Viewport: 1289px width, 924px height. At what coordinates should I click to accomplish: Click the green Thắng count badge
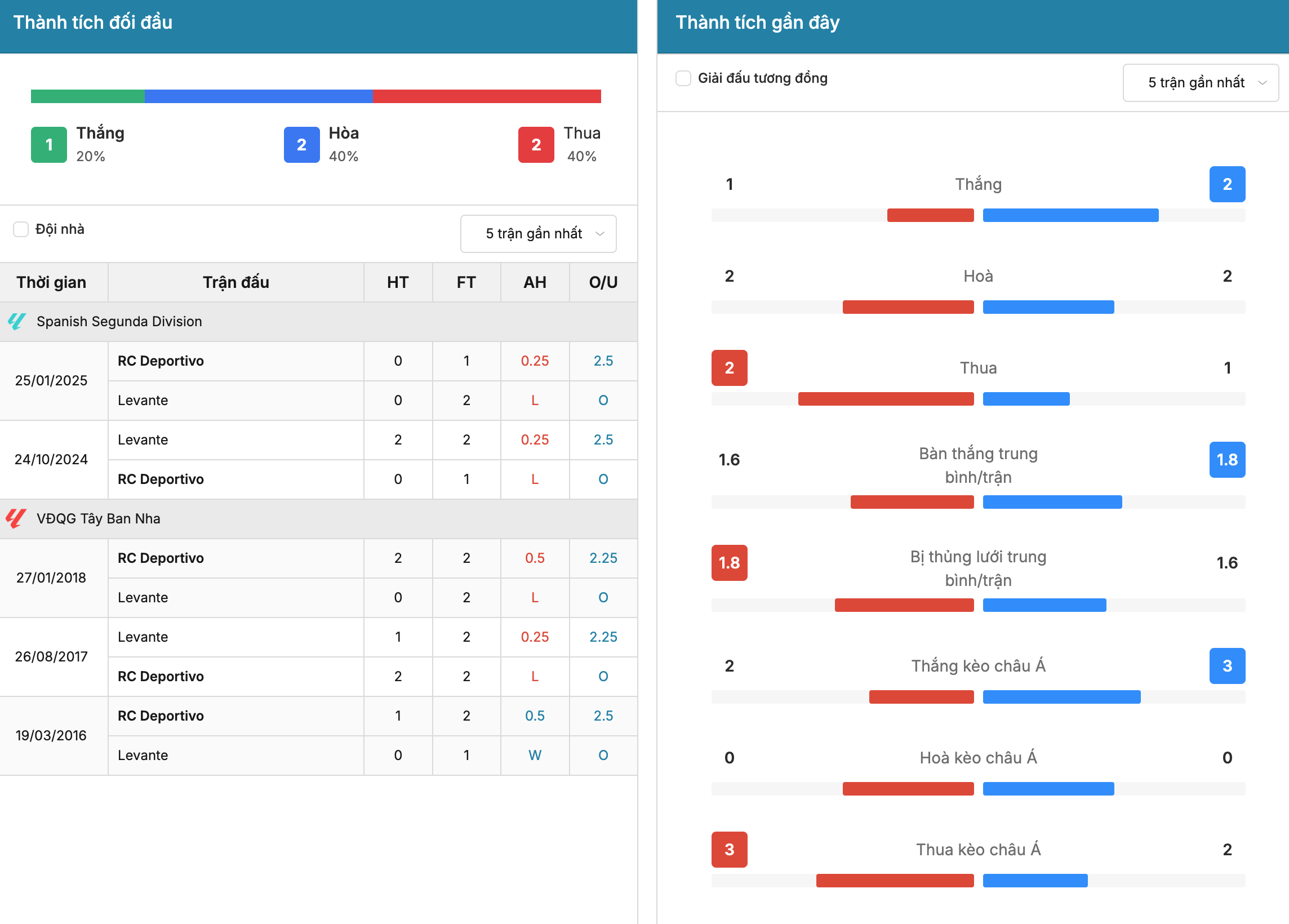(49, 145)
